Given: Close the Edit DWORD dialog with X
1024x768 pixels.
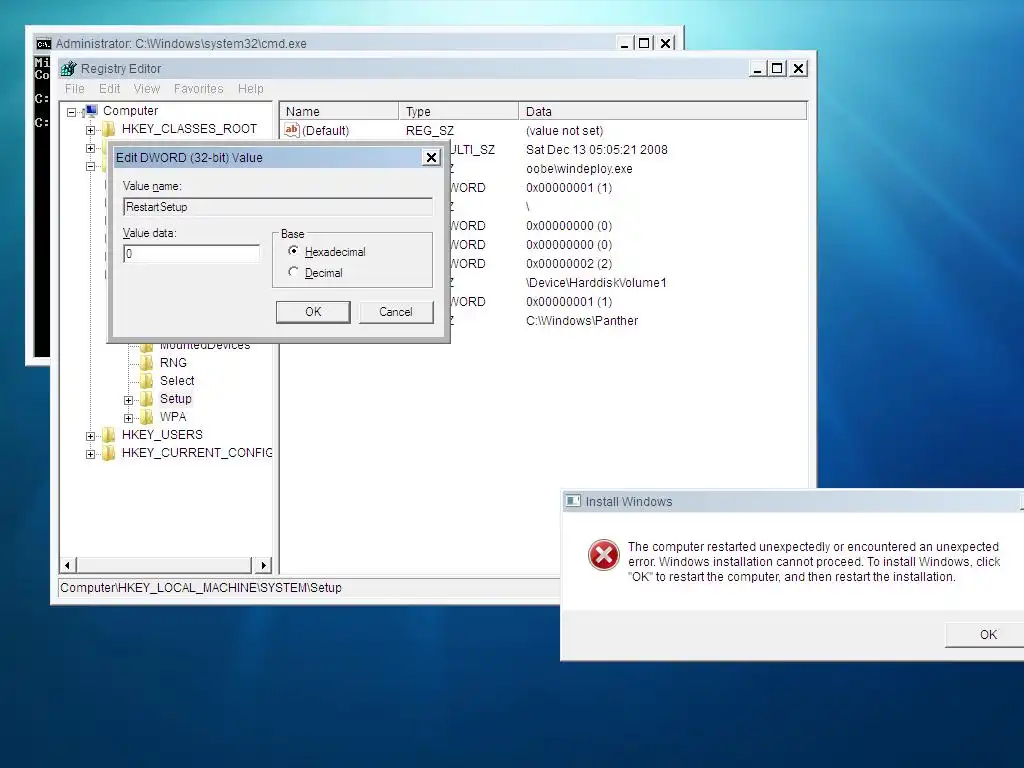Looking at the screenshot, I should click(431, 157).
